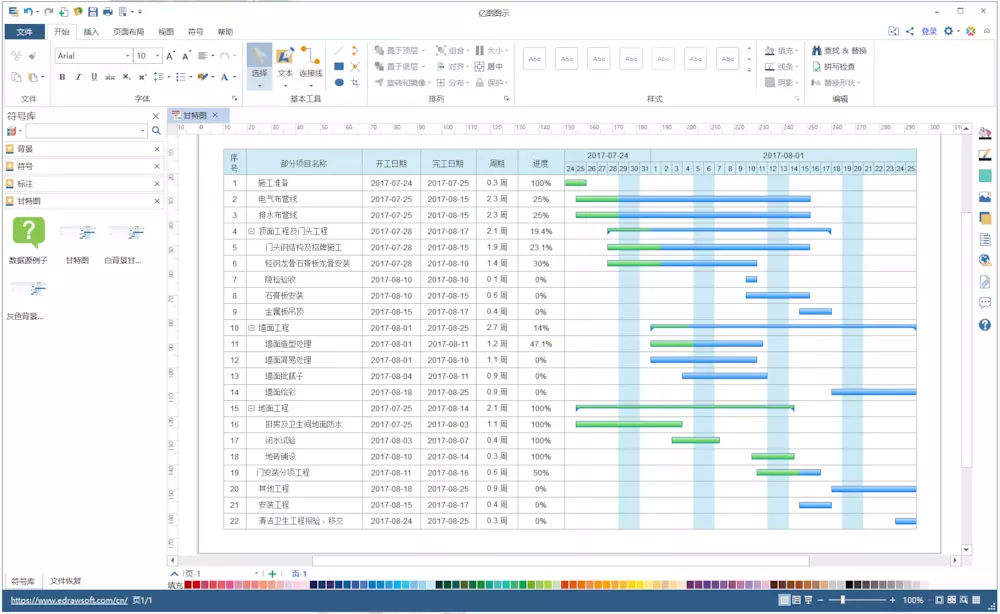Click the subscript icon
This screenshot has height=614, width=1000.
pos(126,77)
